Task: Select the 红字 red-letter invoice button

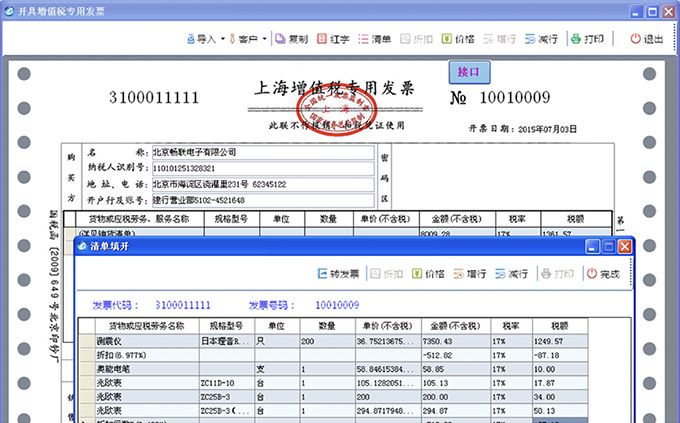Action: [333, 39]
